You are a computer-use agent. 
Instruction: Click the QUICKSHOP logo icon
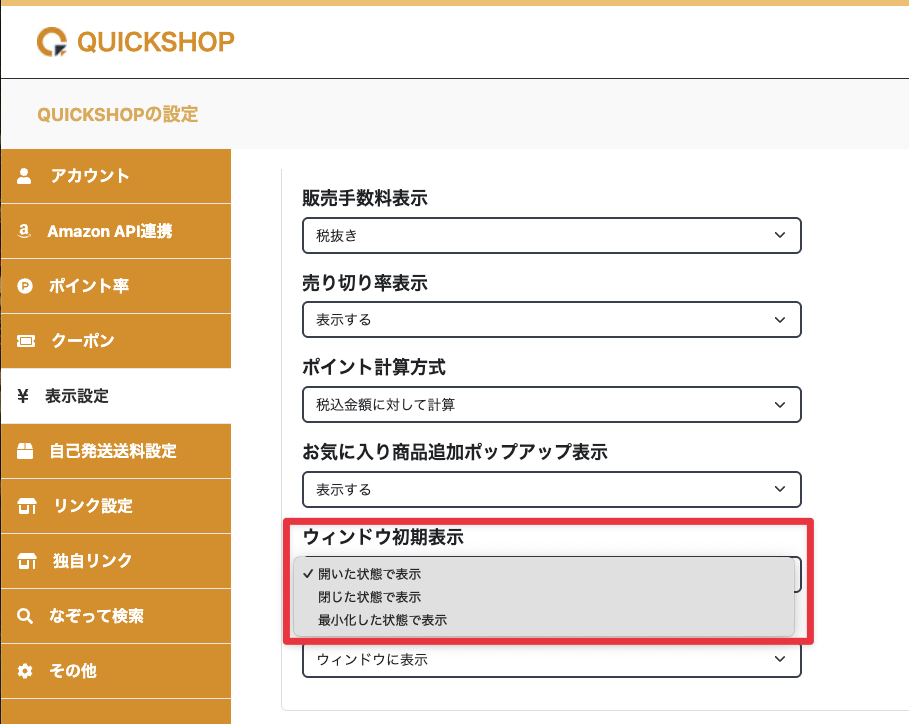tap(51, 41)
